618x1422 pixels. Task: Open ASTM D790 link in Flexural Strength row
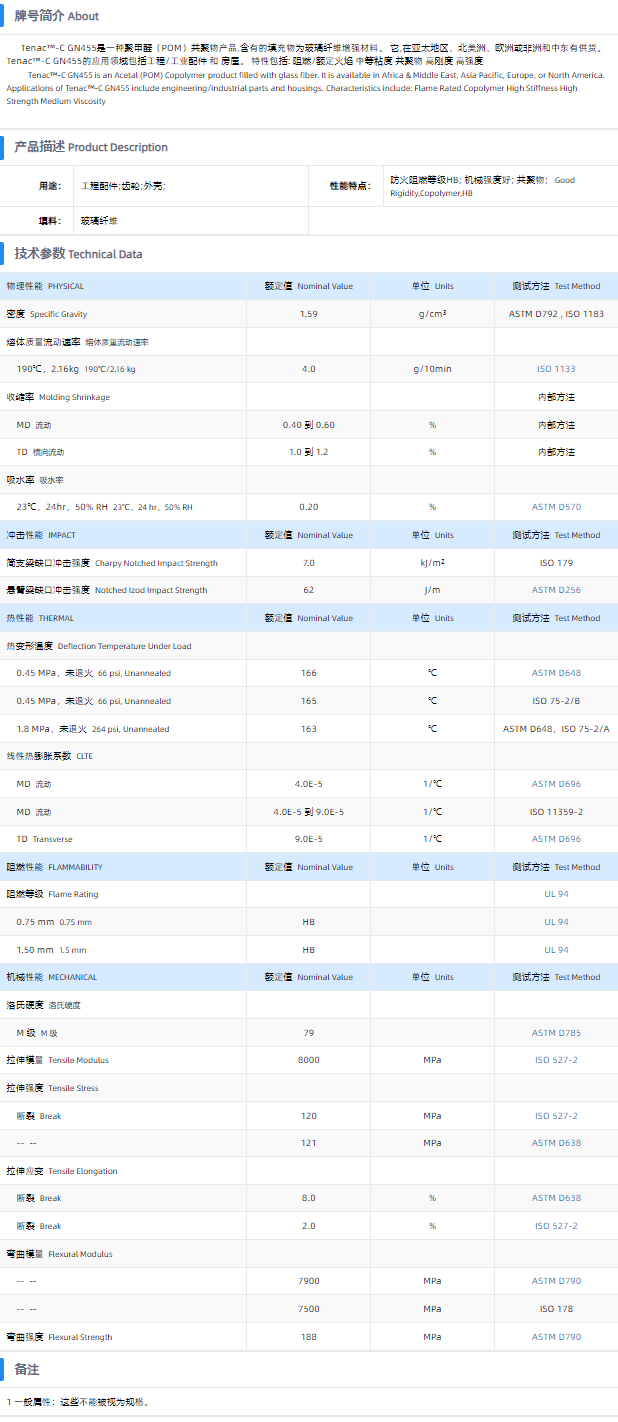(x=556, y=1337)
